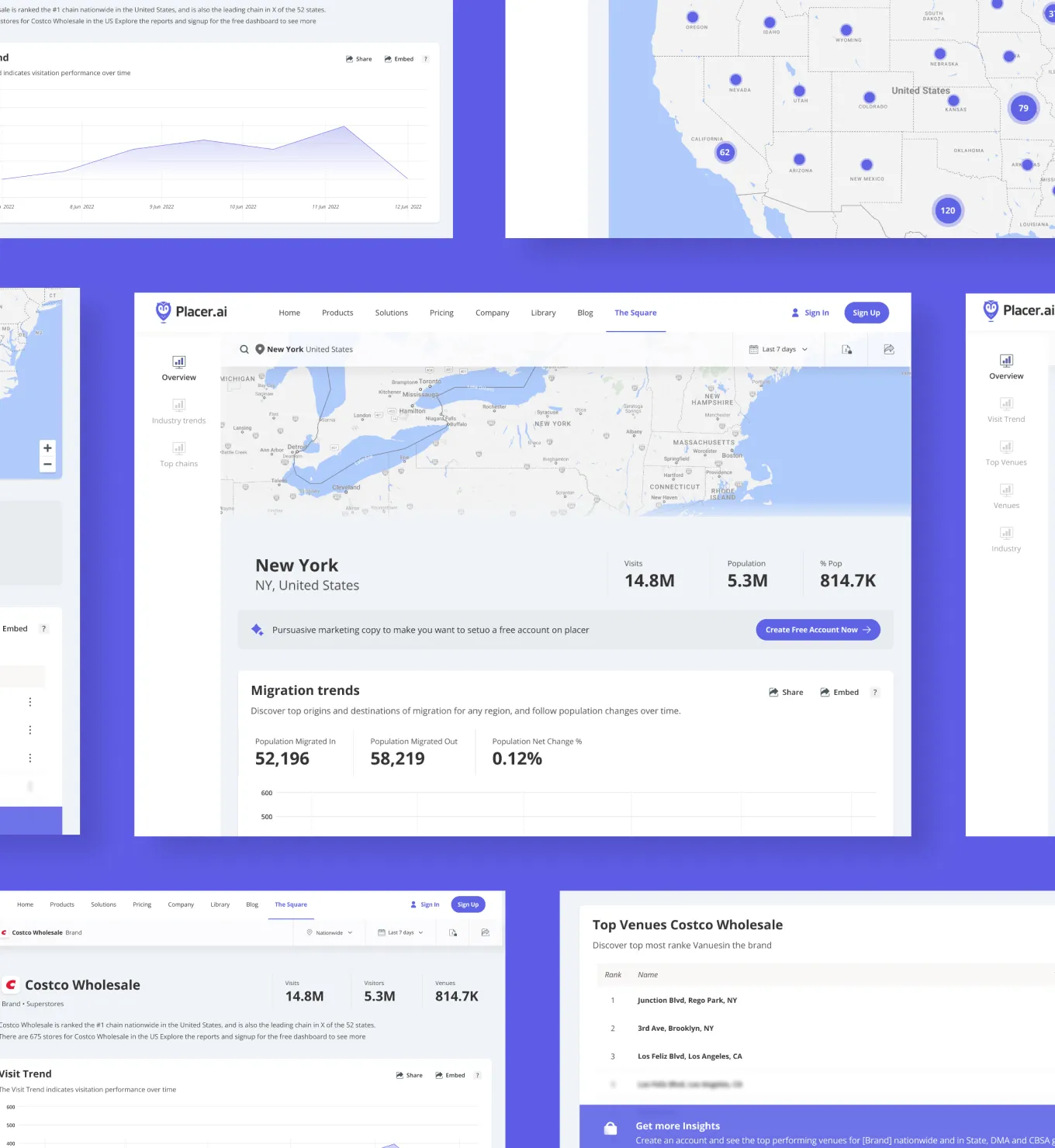Click the share icon at the far end of the New York search bar

pos(889,350)
